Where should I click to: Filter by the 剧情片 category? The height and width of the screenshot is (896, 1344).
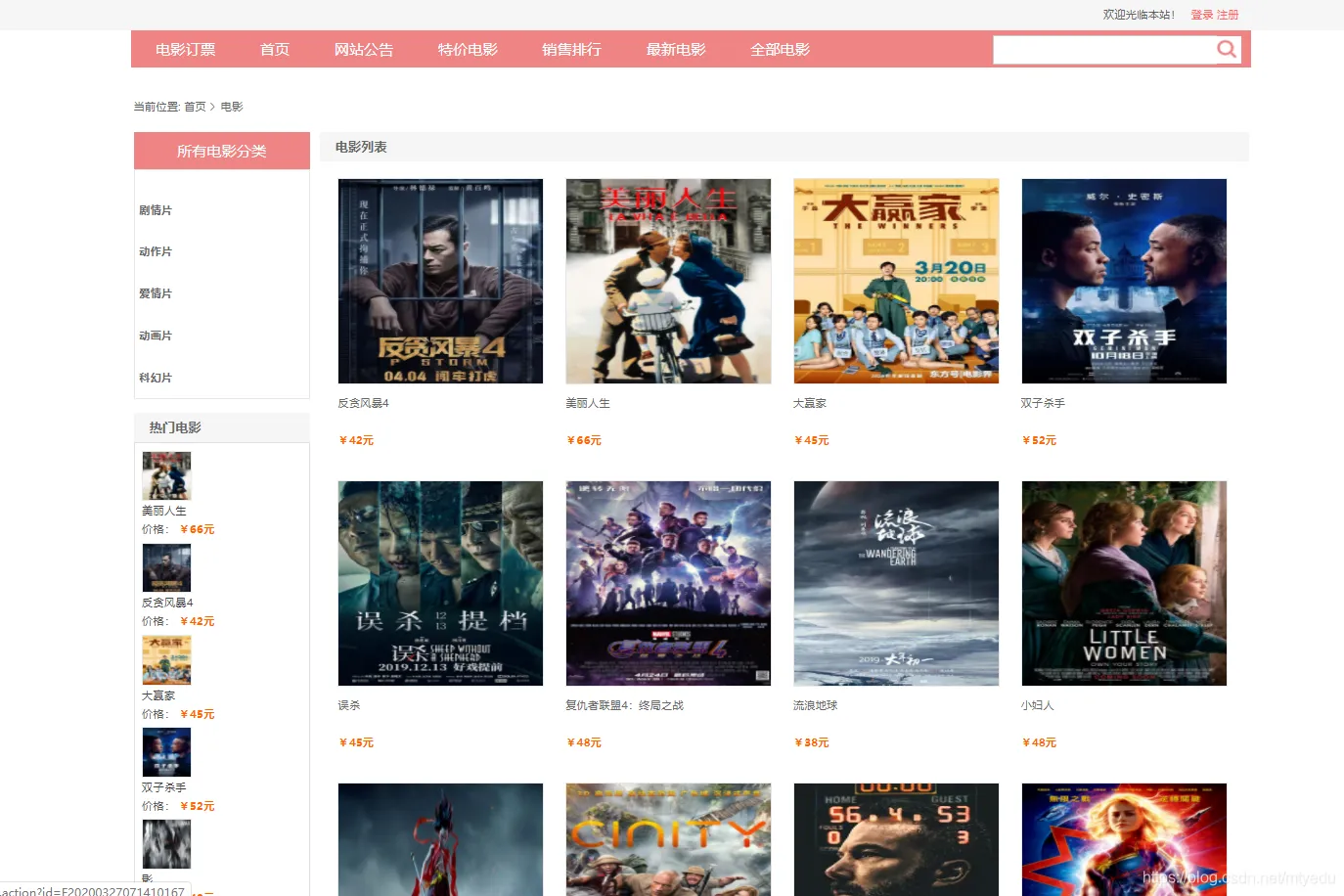click(156, 210)
